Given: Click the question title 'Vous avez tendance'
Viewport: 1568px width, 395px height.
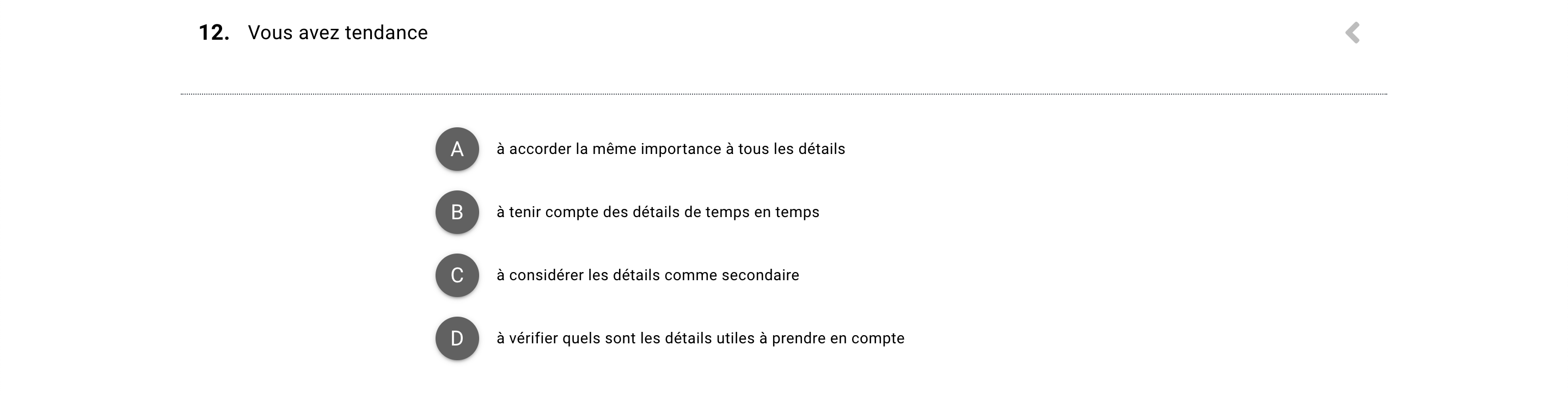Looking at the screenshot, I should click(337, 33).
